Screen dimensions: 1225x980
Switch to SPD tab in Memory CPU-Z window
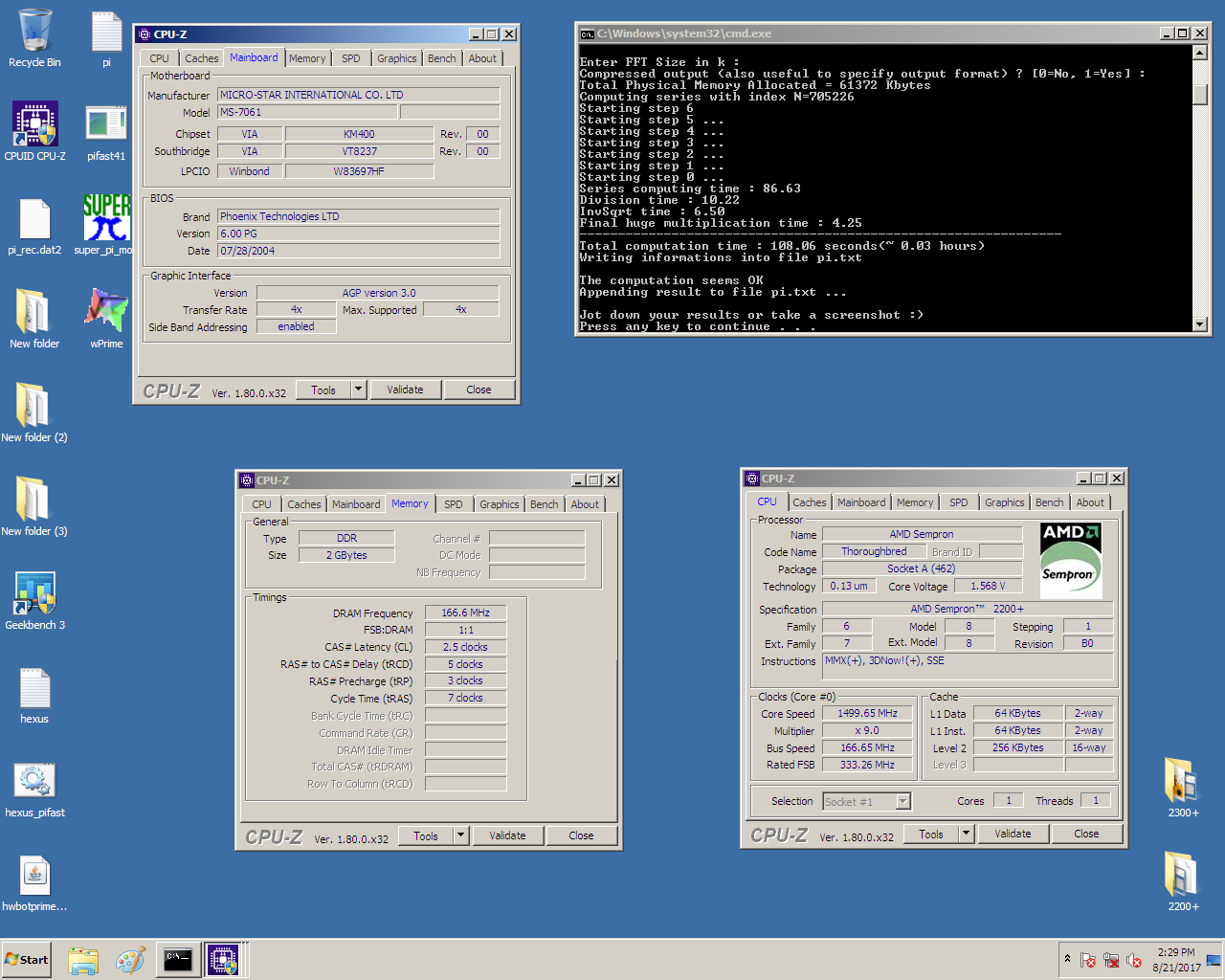pos(454,504)
